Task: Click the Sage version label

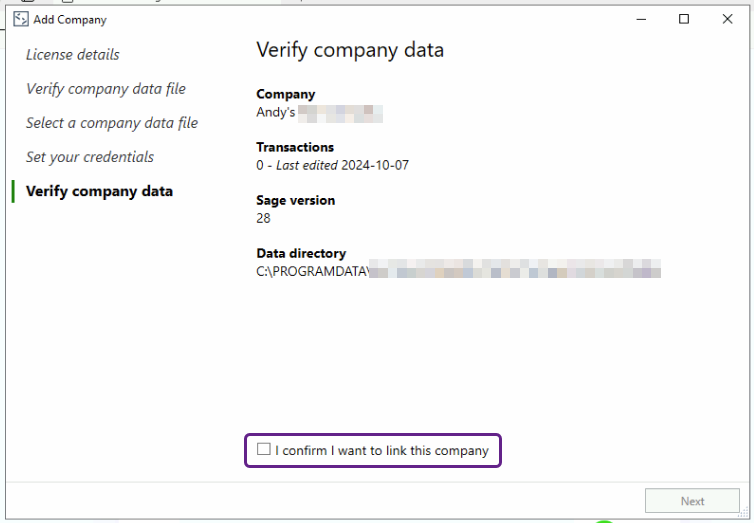Action: tap(296, 200)
